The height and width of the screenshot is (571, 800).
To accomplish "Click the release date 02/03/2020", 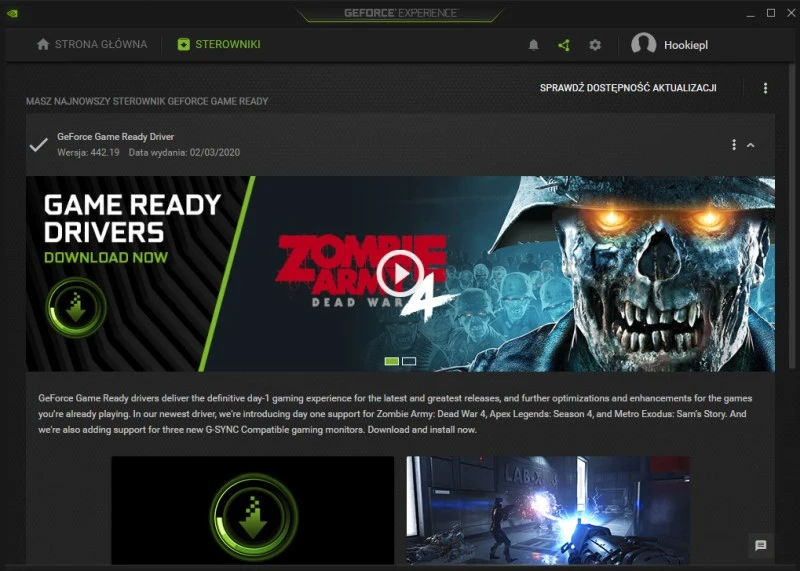I will point(215,152).
